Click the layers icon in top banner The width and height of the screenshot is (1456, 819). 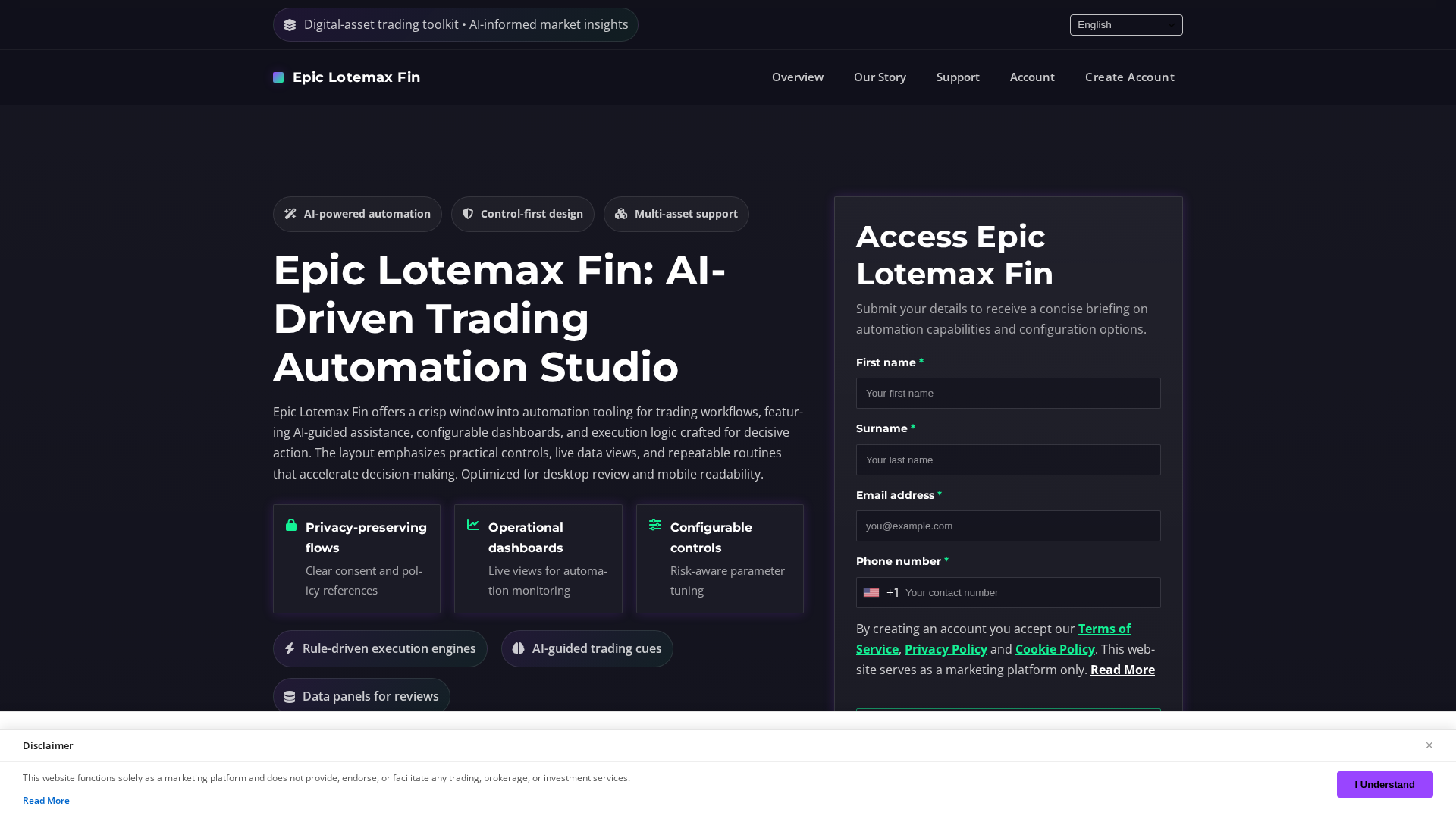290,25
